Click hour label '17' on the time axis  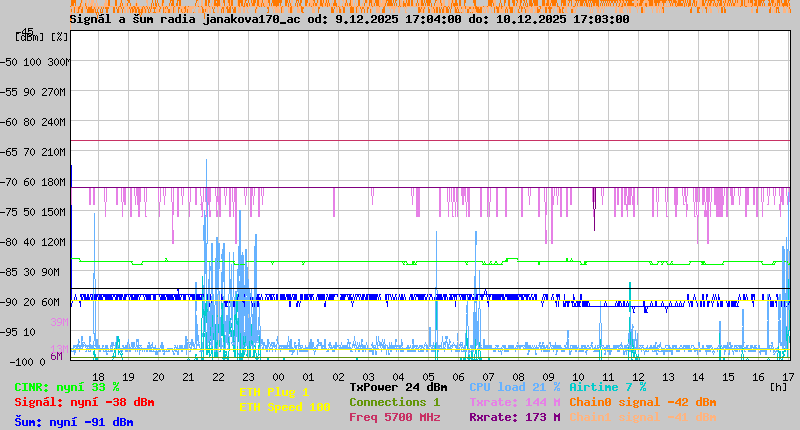788,377
